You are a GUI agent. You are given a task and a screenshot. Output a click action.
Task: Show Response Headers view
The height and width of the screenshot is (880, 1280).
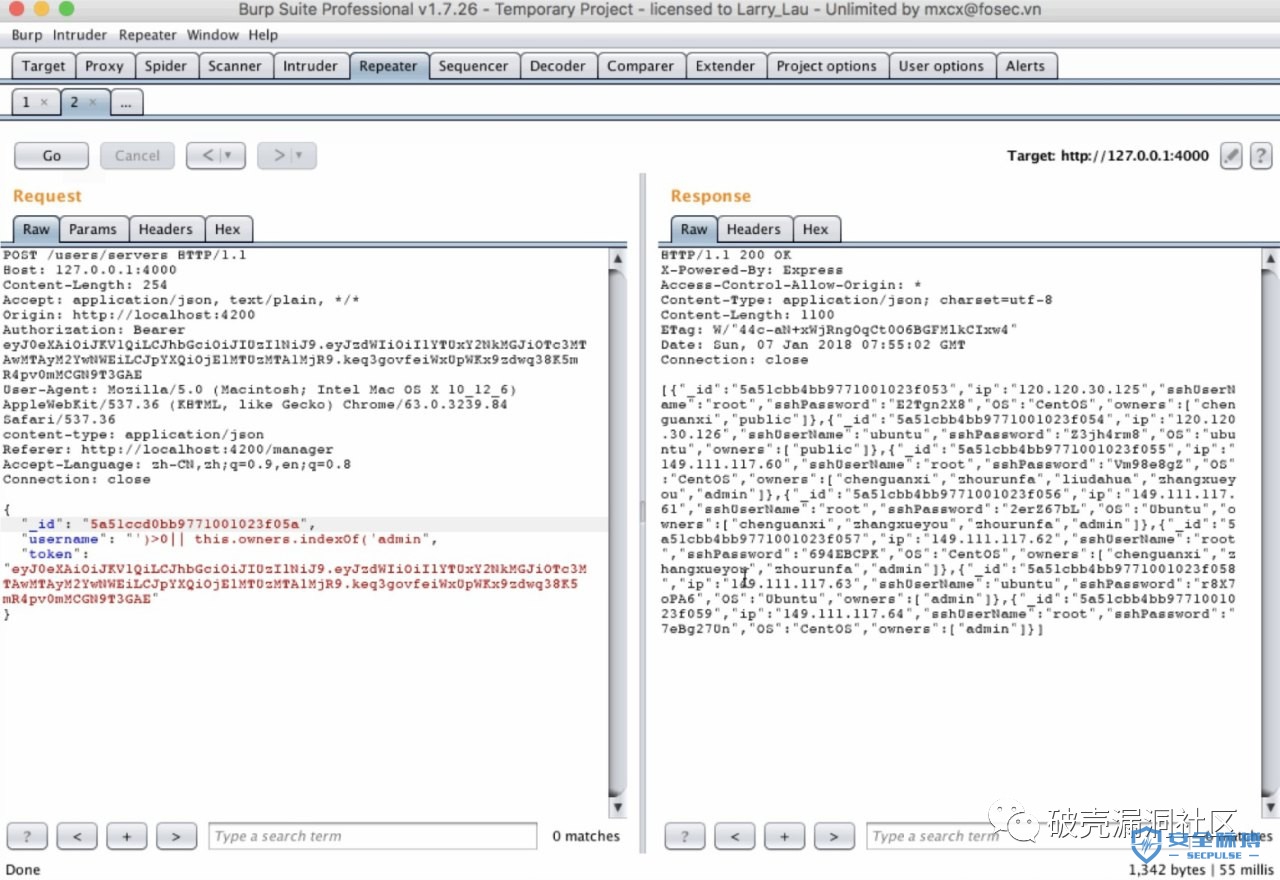click(754, 229)
